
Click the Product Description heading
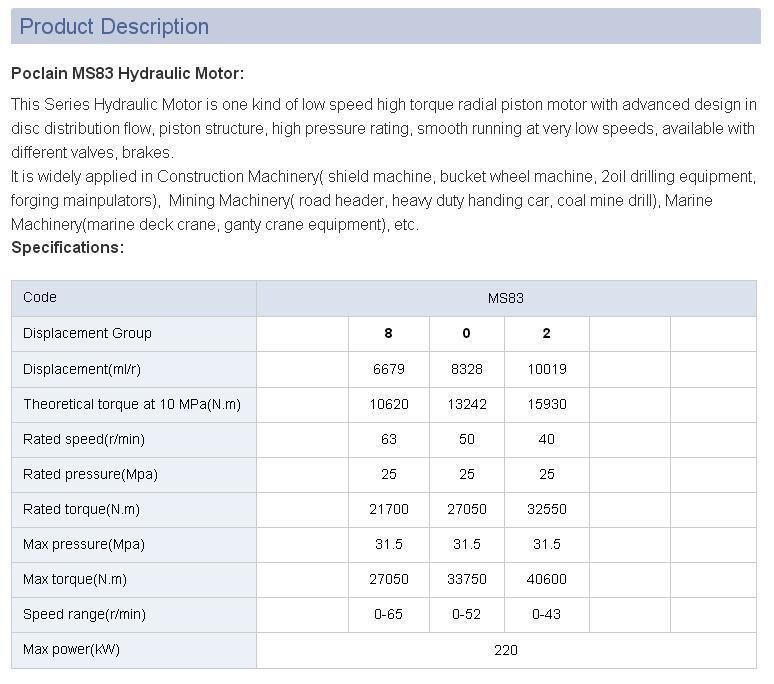[114, 27]
